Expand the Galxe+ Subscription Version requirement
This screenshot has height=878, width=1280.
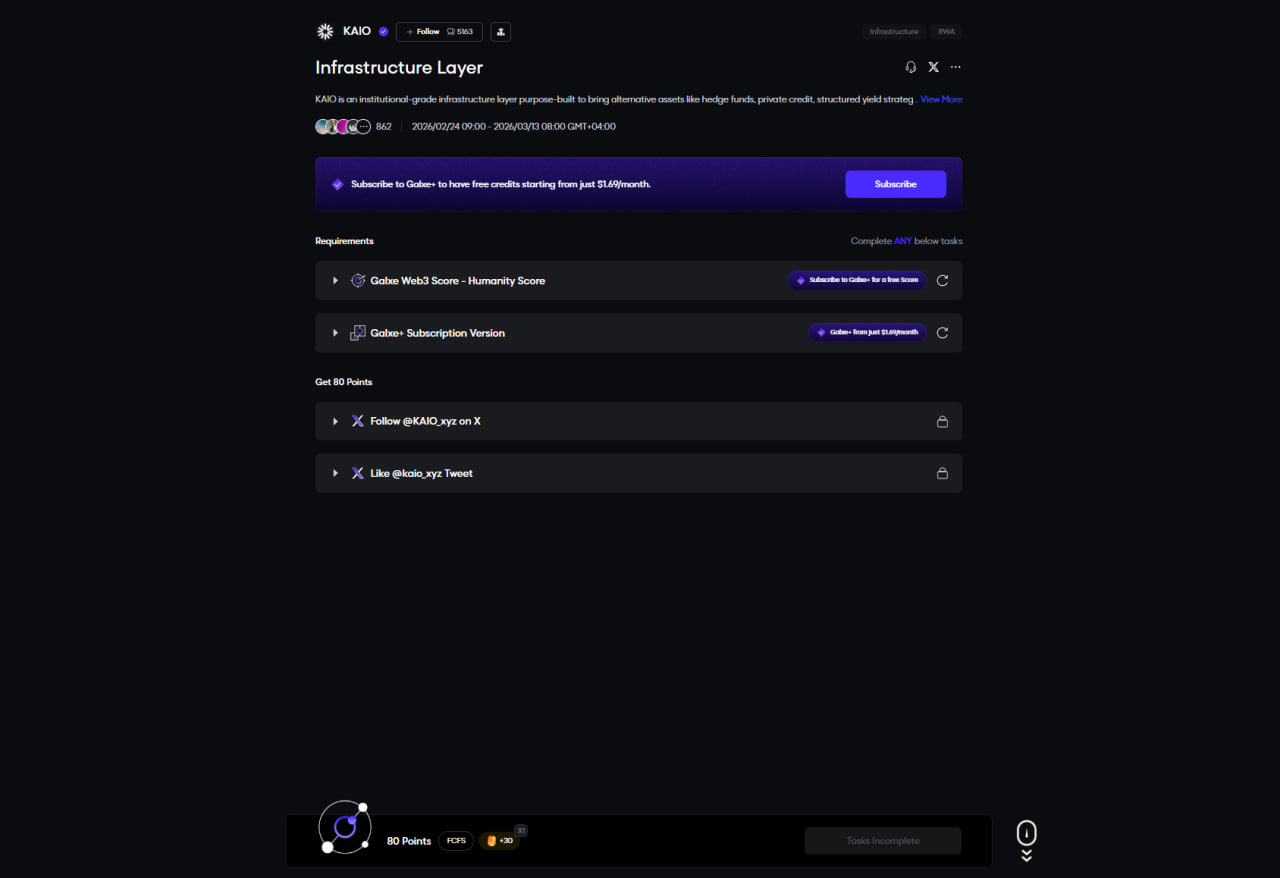(335, 333)
